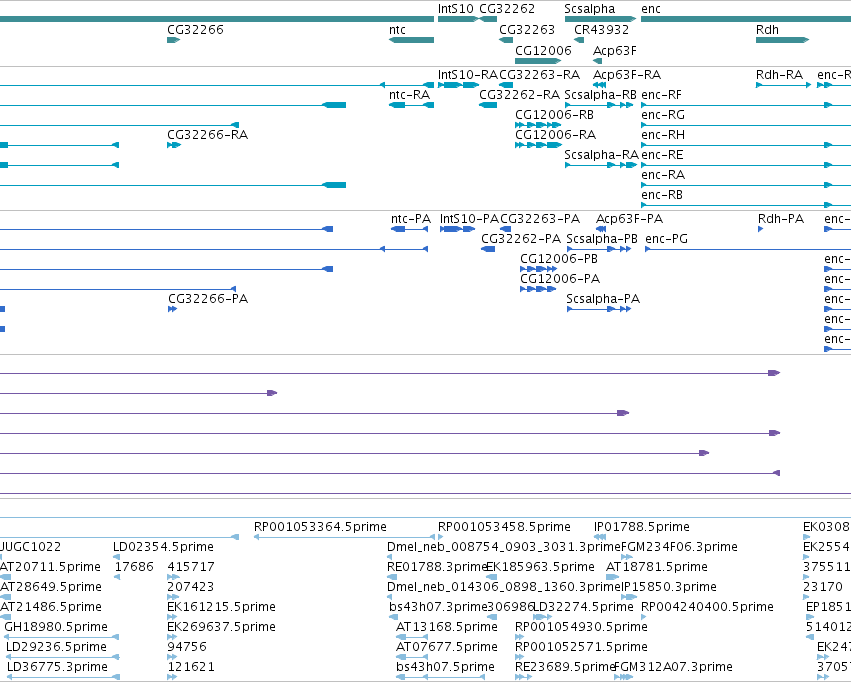Select the Scsalpha gene label

589,9
